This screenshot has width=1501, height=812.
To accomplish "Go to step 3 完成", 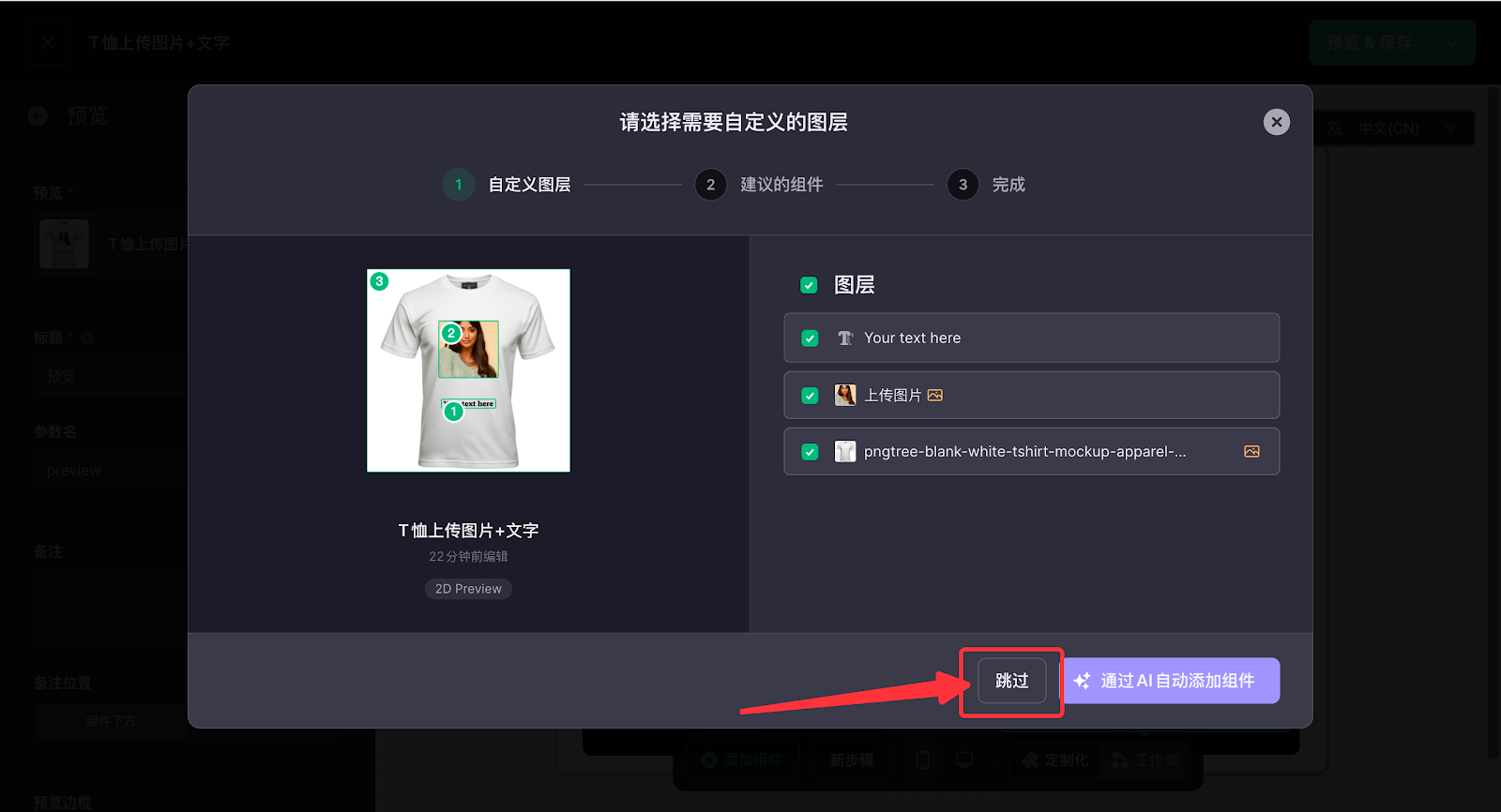I will tap(963, 185).
